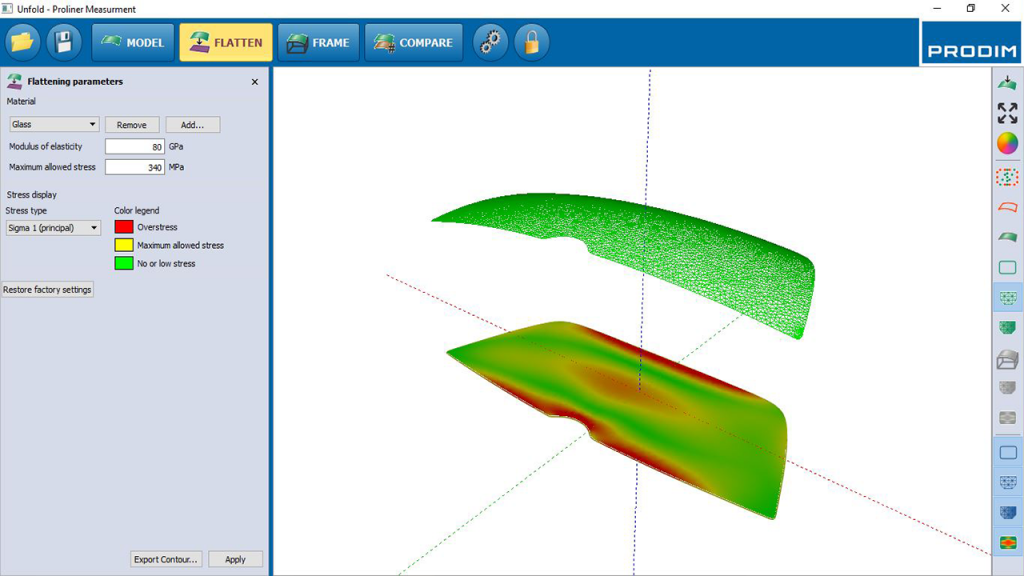
Task: Fit view with the four-arrows icon
Action: pos(1007,113)
